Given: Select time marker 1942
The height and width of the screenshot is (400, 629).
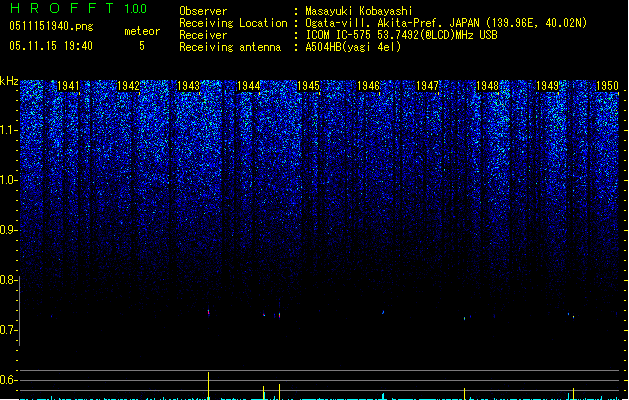Looking at the screenshot, I should [x=128, y=86].
